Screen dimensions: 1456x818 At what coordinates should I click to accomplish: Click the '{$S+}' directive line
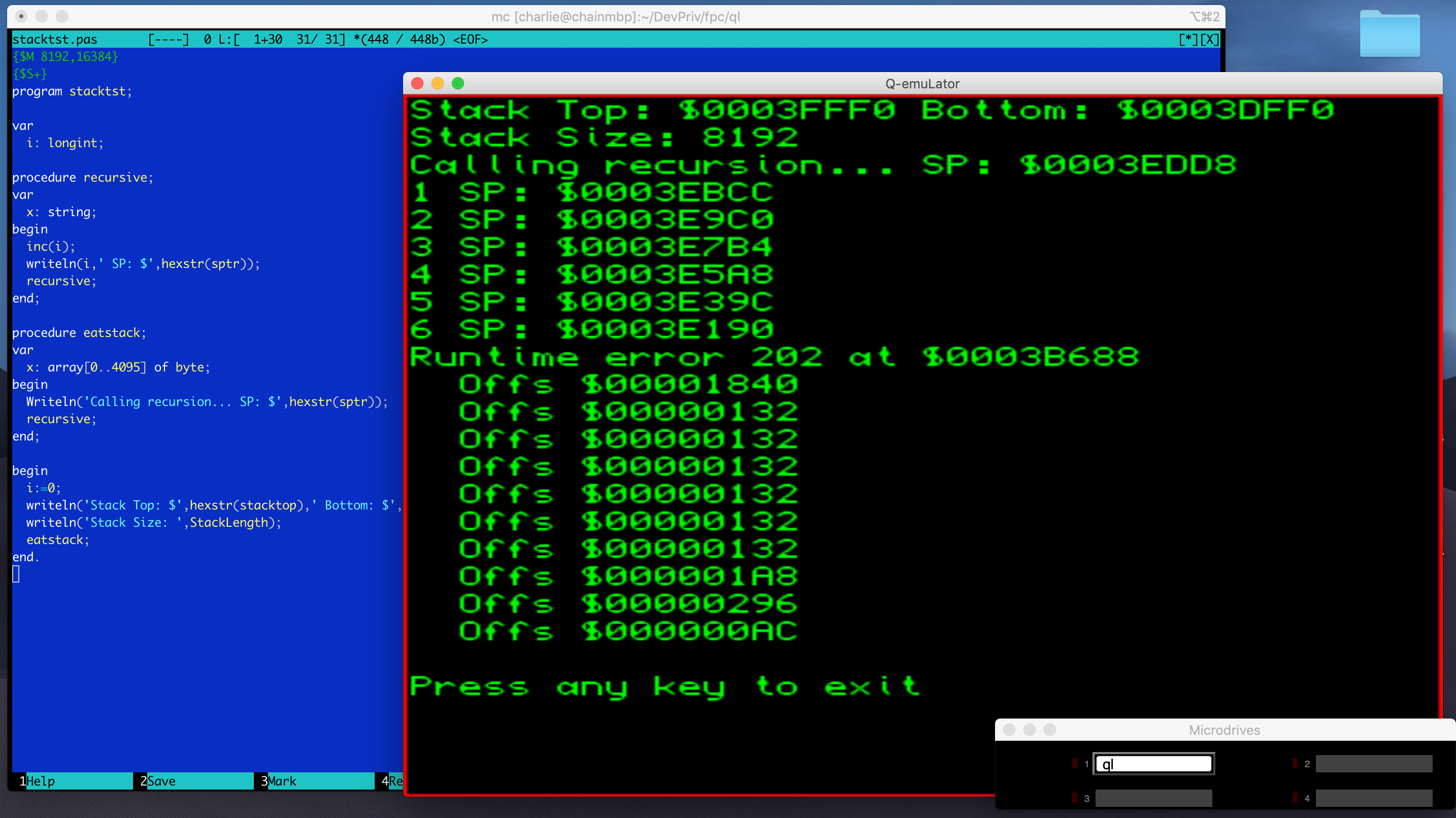tap(29, 74)
